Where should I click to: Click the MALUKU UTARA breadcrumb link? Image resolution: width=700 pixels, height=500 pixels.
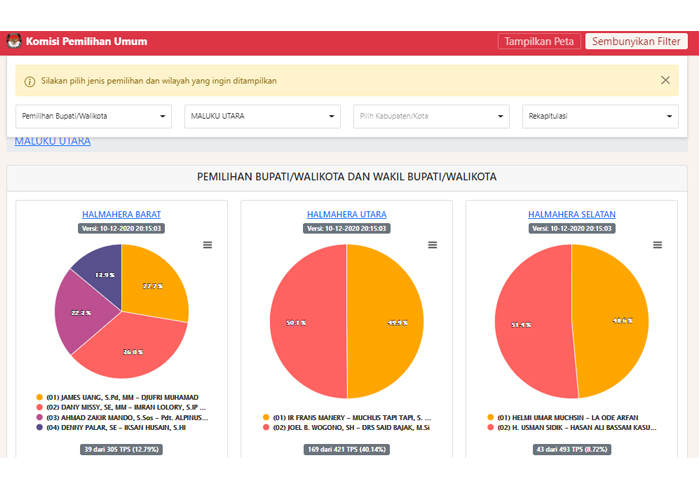53,141
